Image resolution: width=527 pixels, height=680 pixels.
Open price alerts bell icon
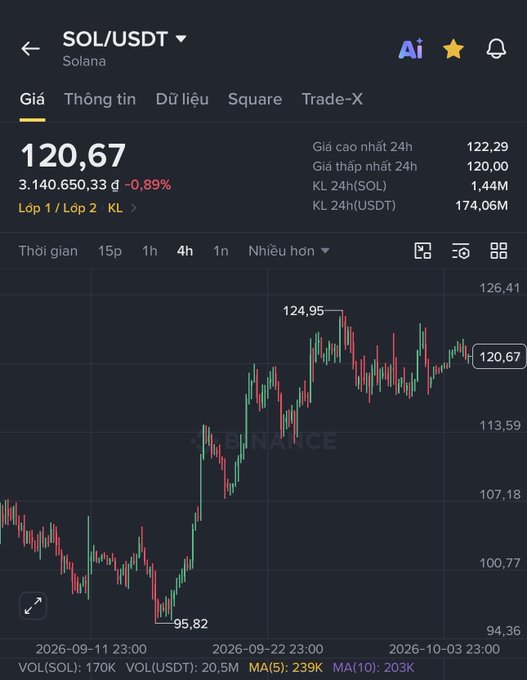point(496,49)
